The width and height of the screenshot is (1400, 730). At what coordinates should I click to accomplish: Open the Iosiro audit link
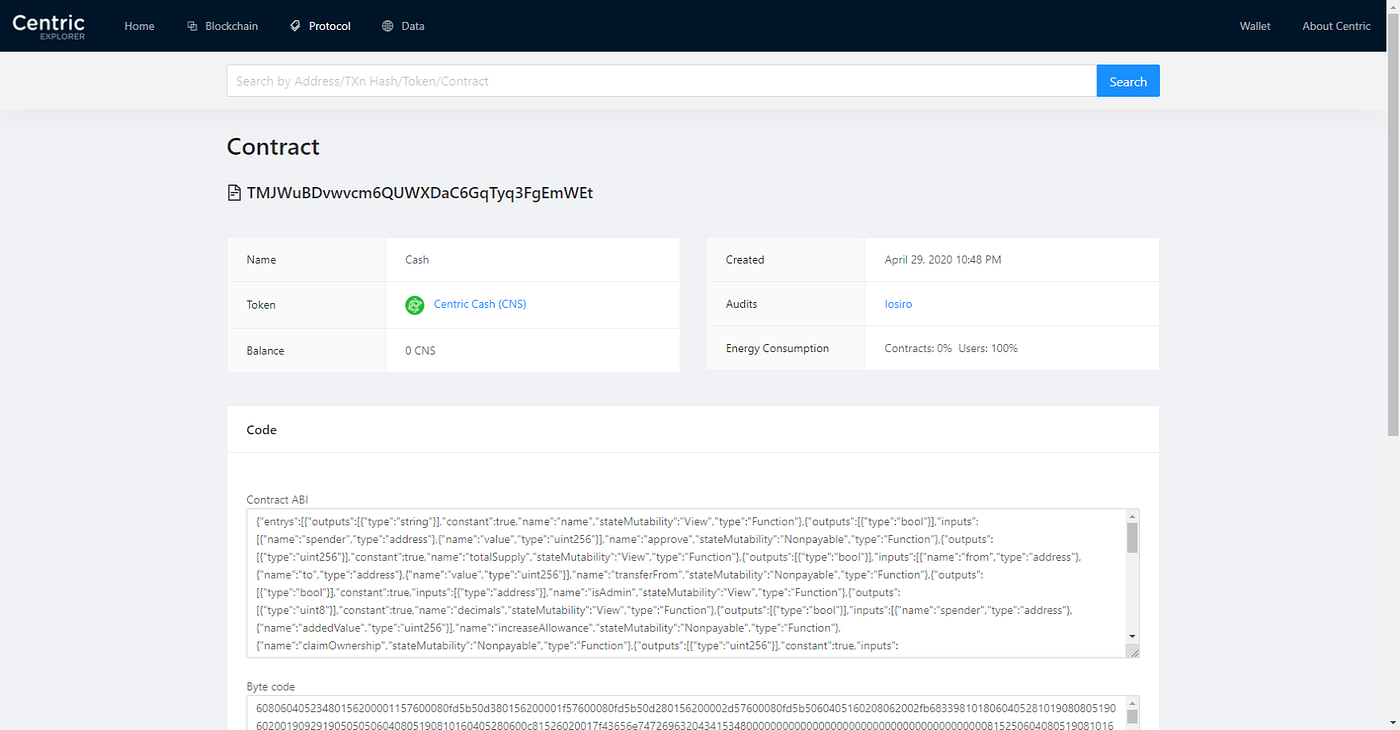[x=900, y=304]
